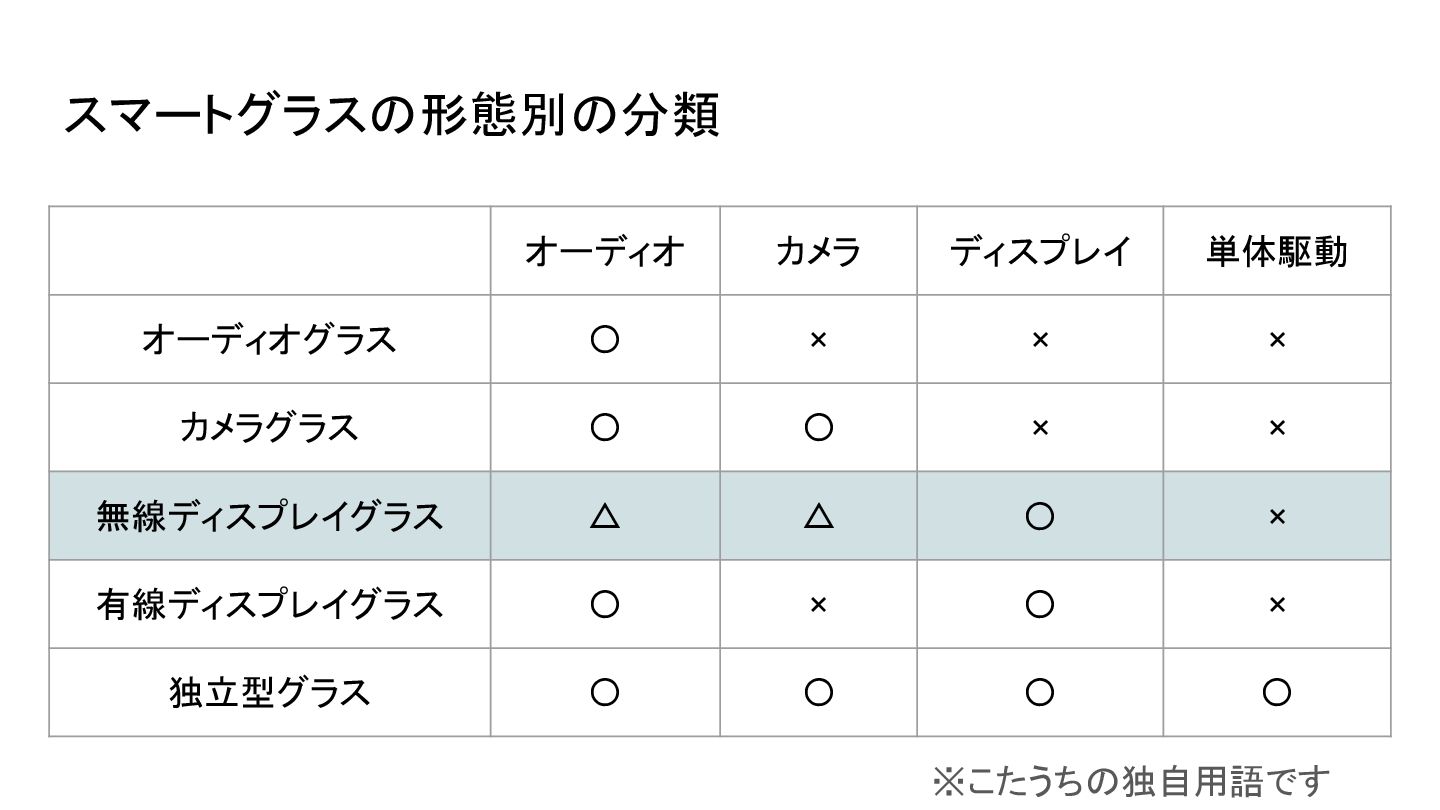Screen dimensions: 1440x810
Task: Click the footnote ※こたうちの独自用語です
Action: pos(1132,782)
